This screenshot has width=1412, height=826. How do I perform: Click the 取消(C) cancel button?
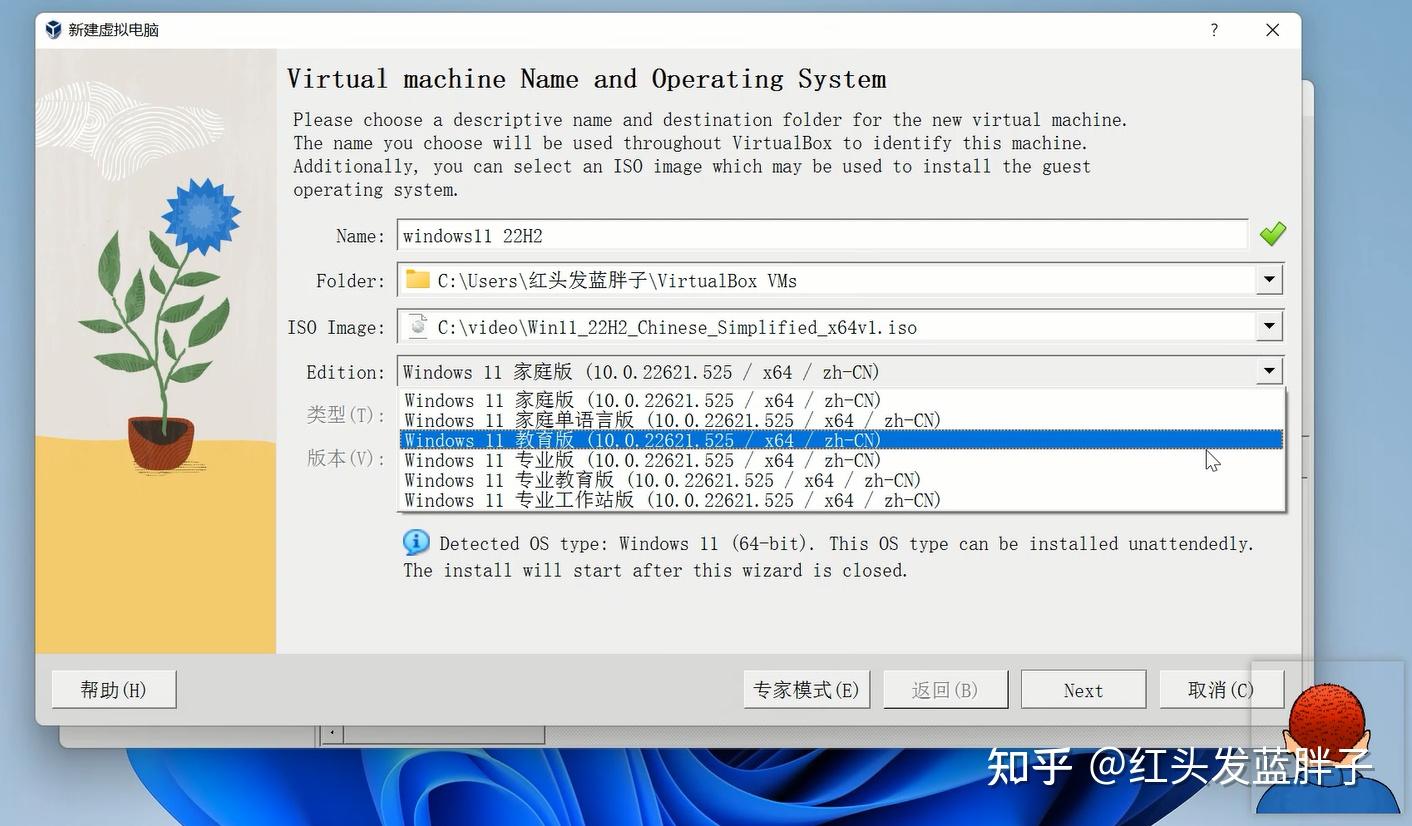[x=1221, y=689]
